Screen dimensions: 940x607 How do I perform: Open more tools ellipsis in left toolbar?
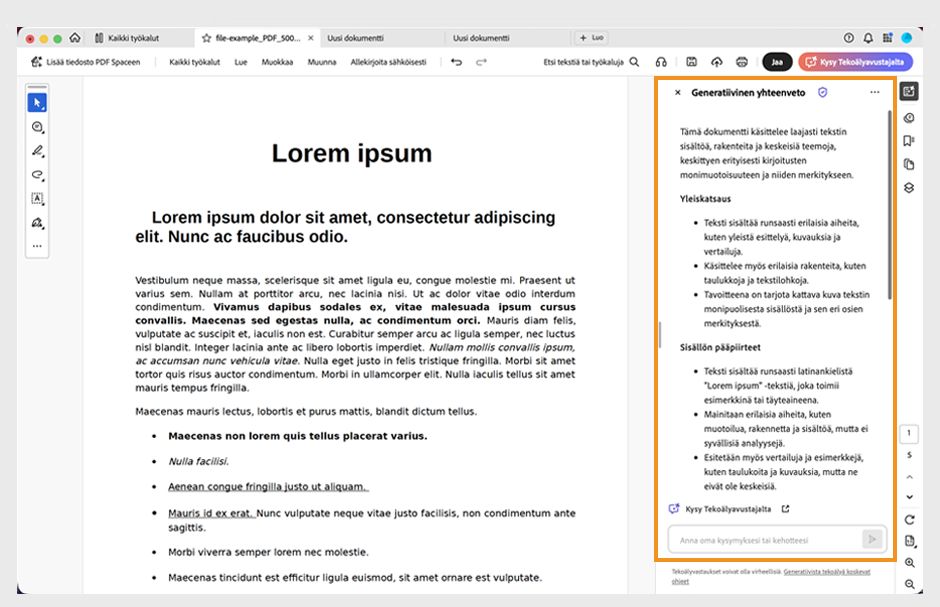click(37, 246)
